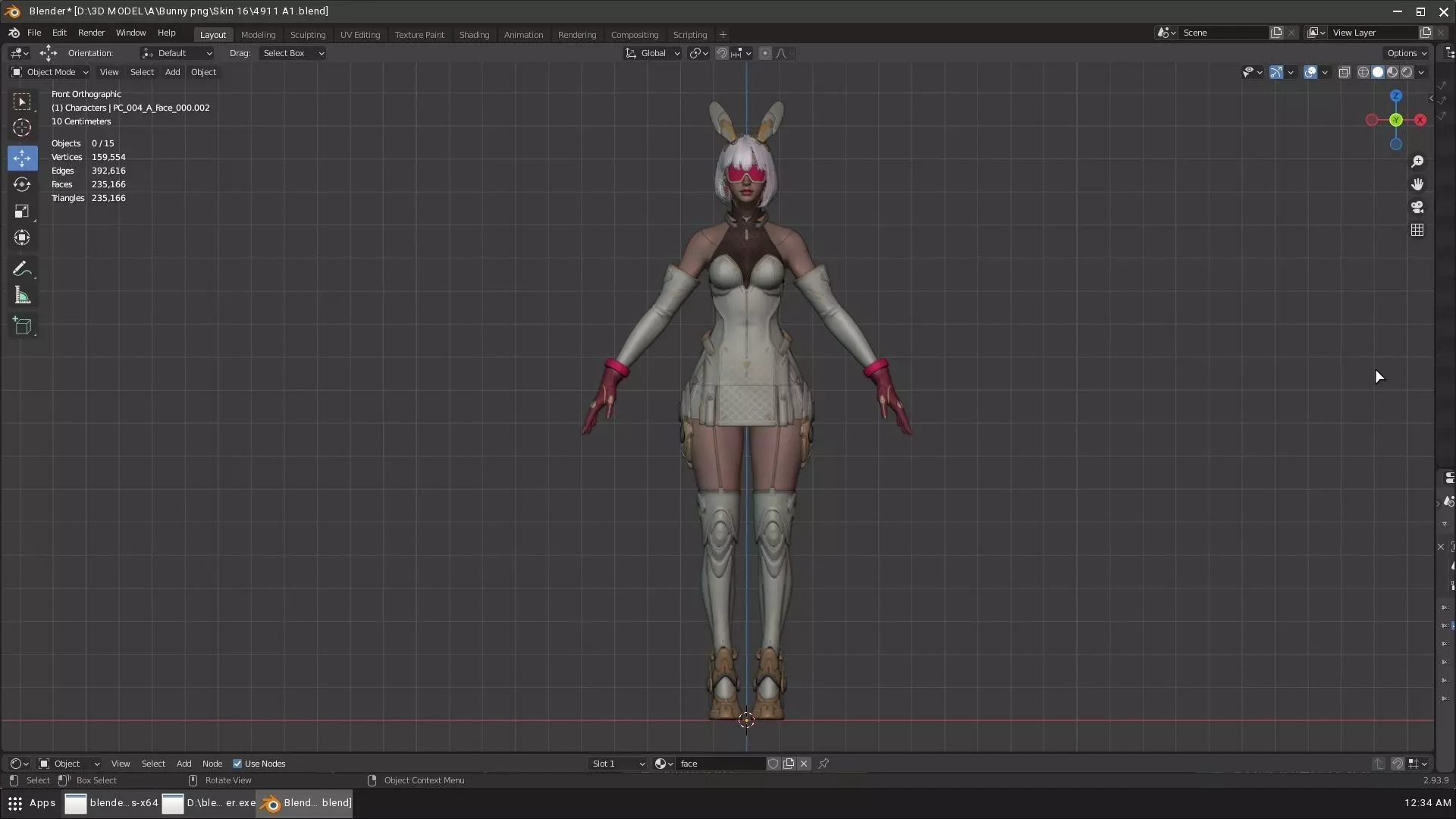This screenshot has width=1456, height=819.
Task: Click the new scene copy icon
Action: (x=1276, y=33)
